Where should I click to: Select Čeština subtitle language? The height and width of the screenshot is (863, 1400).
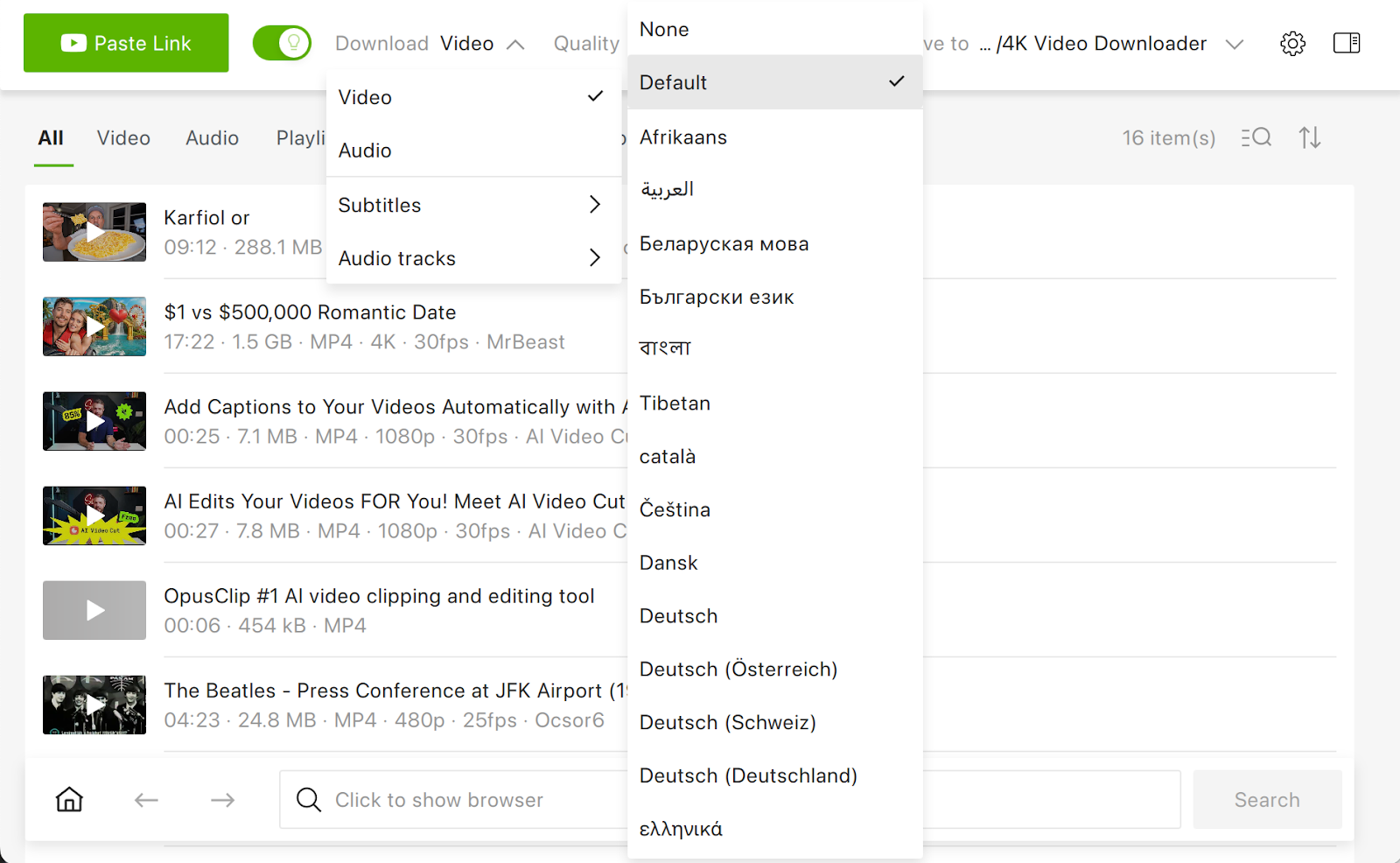(x=775, y=509)
